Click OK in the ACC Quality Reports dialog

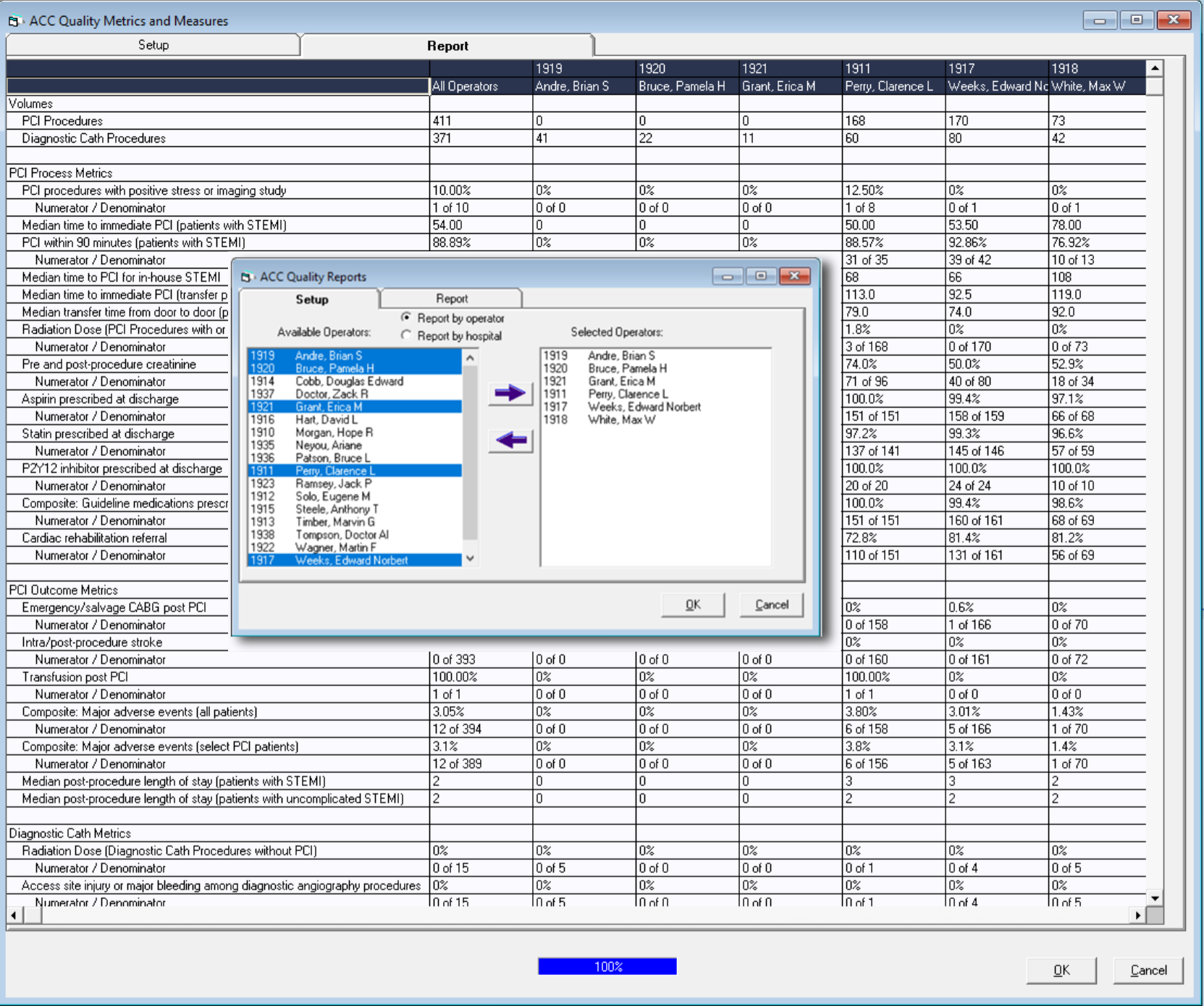pyautogui.click(x=693, y=605)
